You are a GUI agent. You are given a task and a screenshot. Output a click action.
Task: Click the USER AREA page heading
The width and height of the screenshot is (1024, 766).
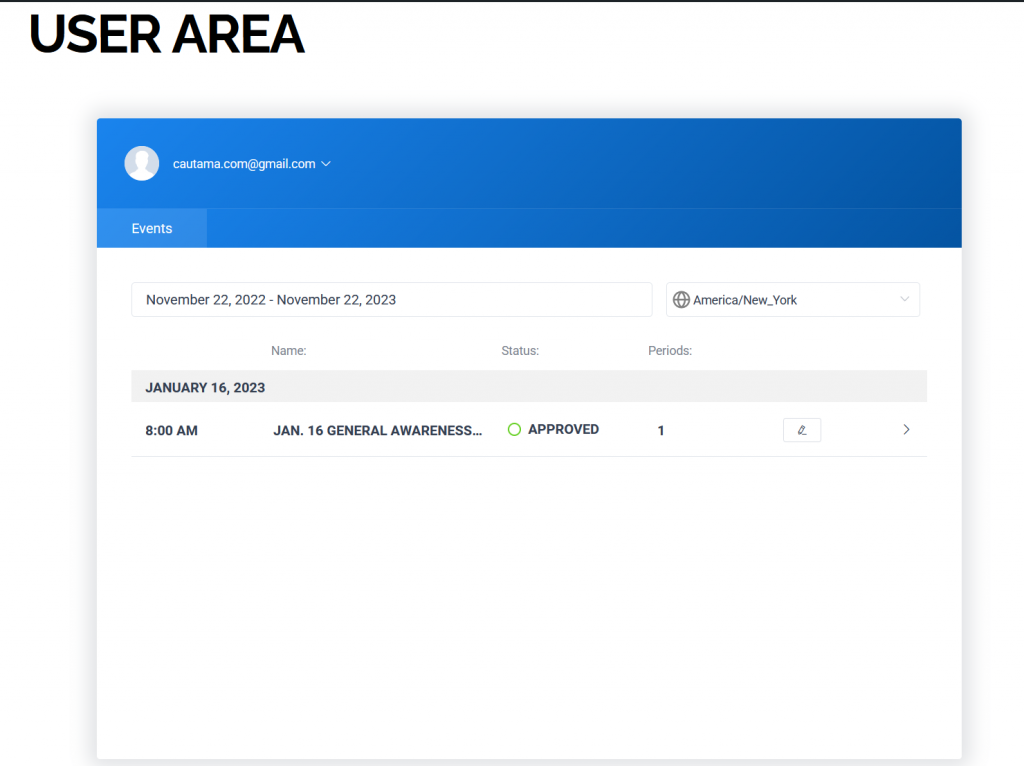(167, 34)
